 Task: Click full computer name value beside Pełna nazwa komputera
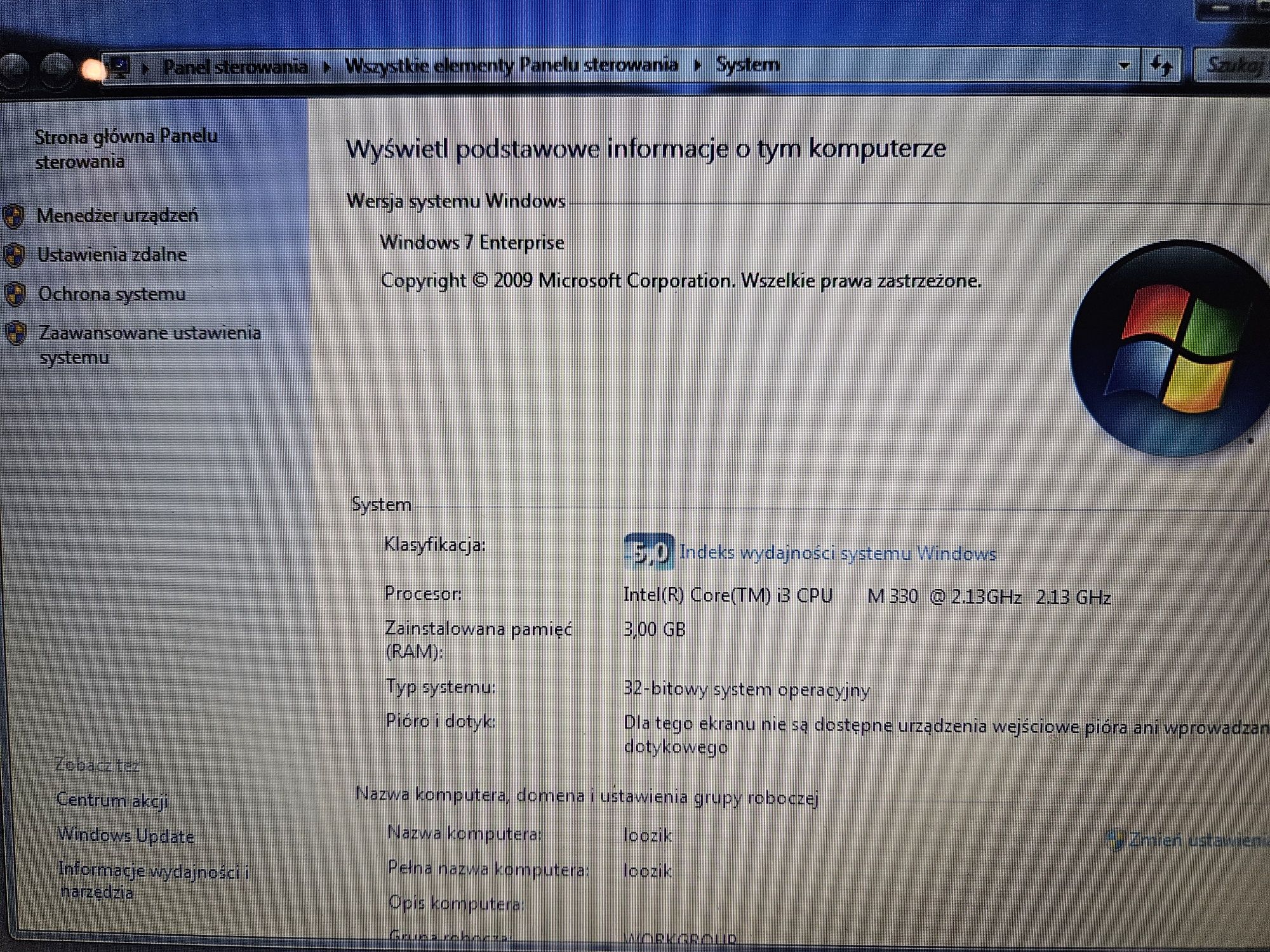[647, 871]
